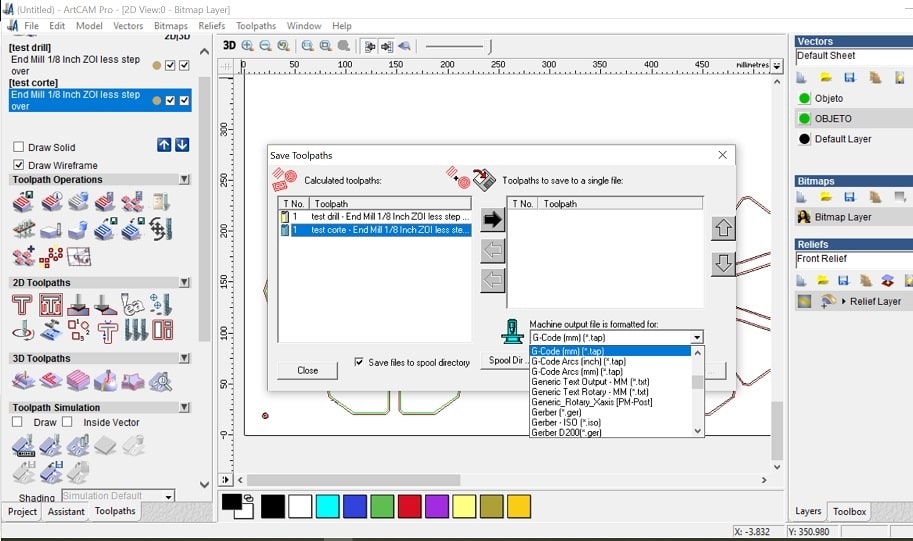Switch to the Toolbox tab
913x541 pixels.
click(849, 511)
